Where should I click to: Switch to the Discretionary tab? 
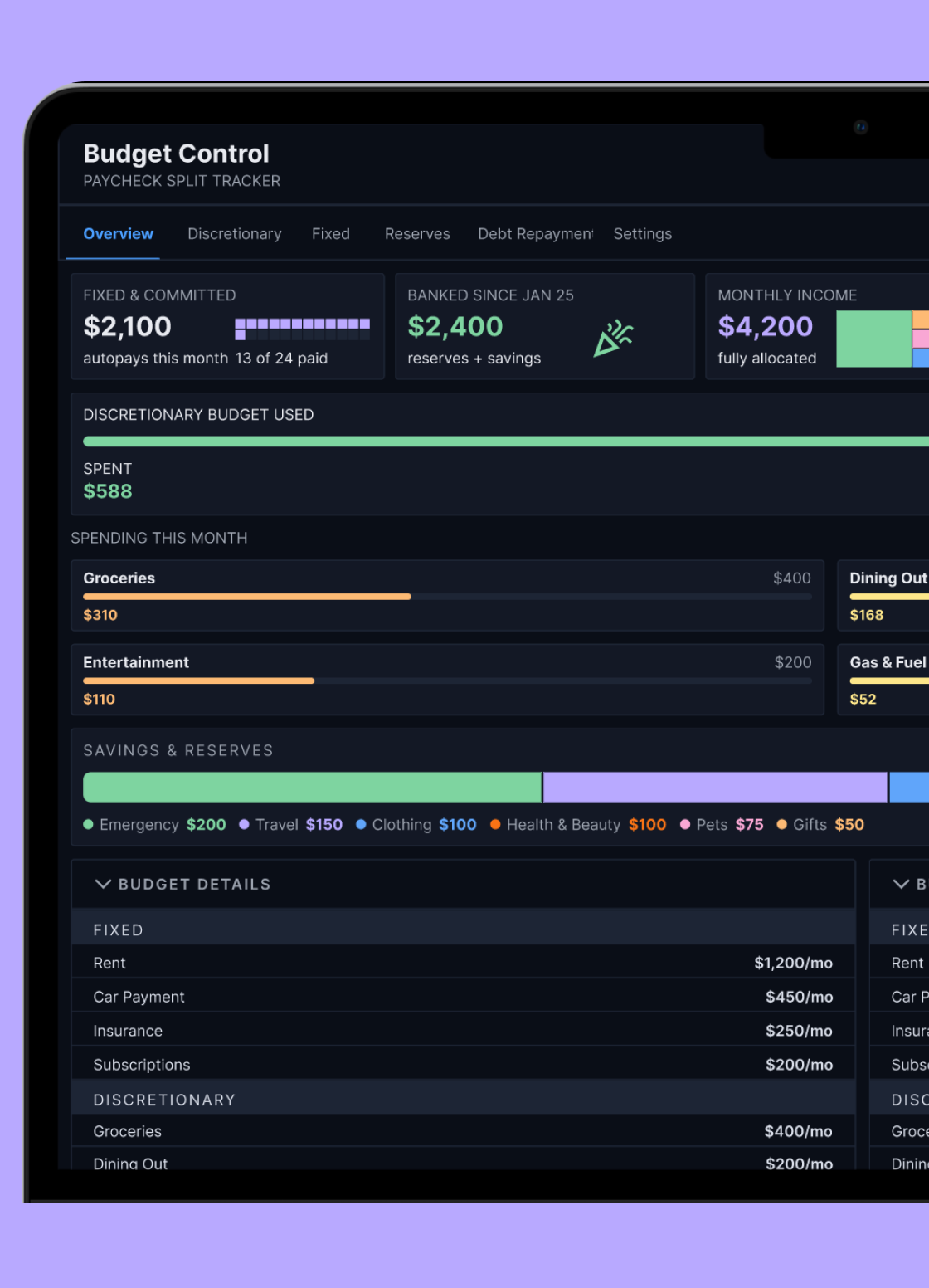[x=234, y=234]
